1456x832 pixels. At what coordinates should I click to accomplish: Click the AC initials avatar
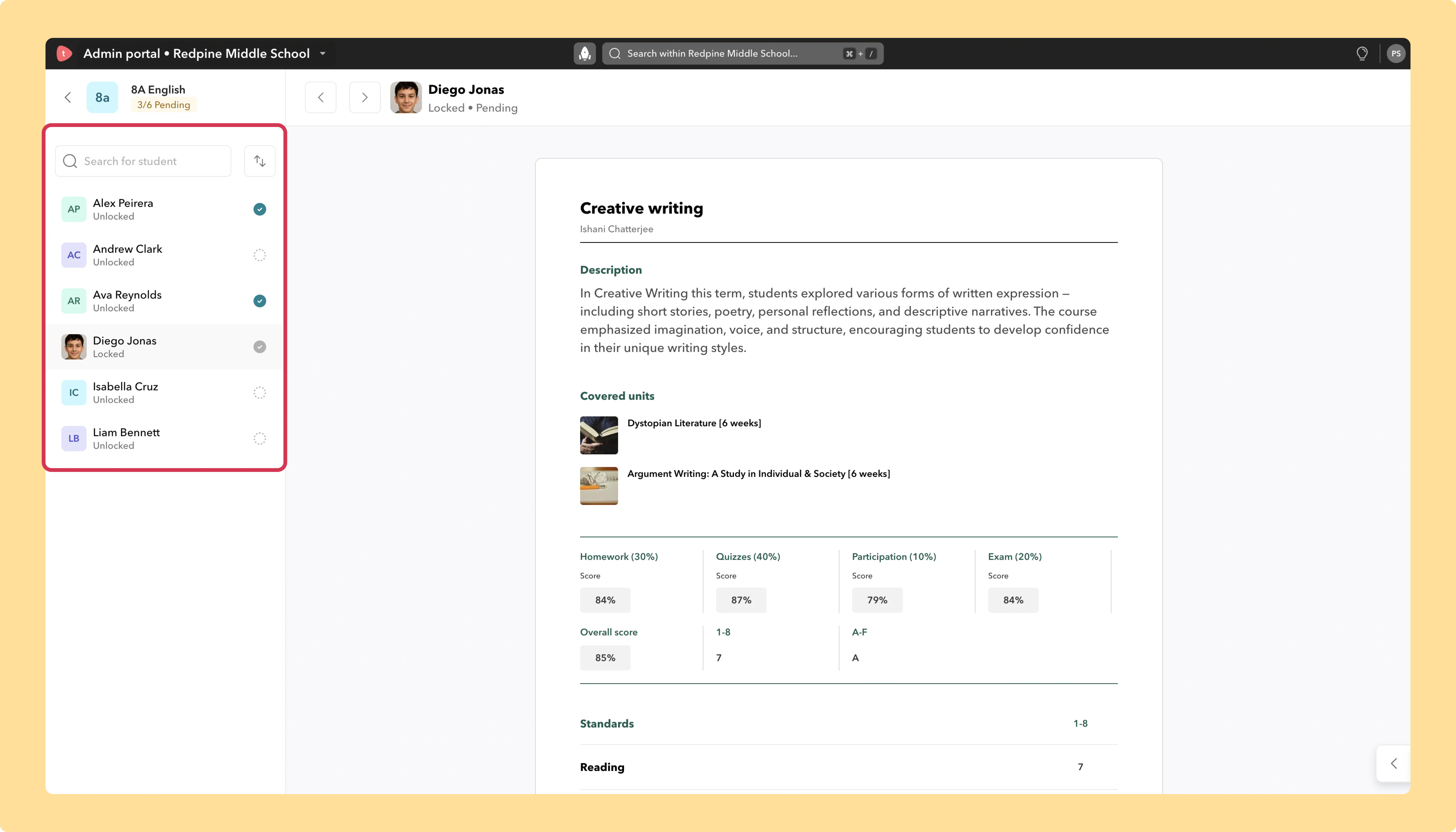(x=74, y=255)
